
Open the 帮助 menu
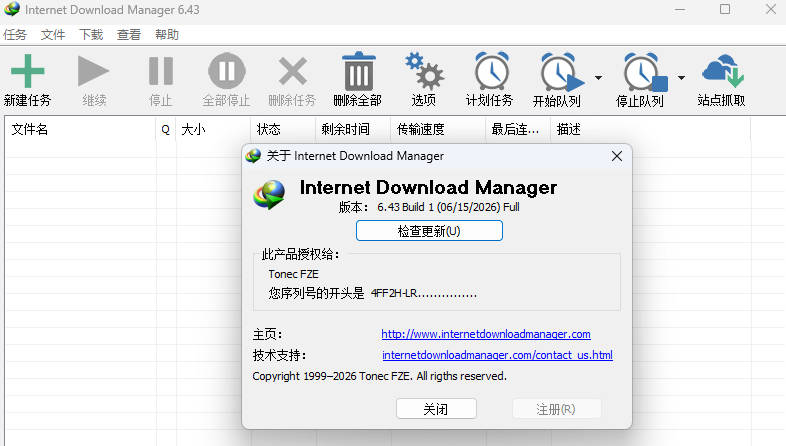[167, 35]
